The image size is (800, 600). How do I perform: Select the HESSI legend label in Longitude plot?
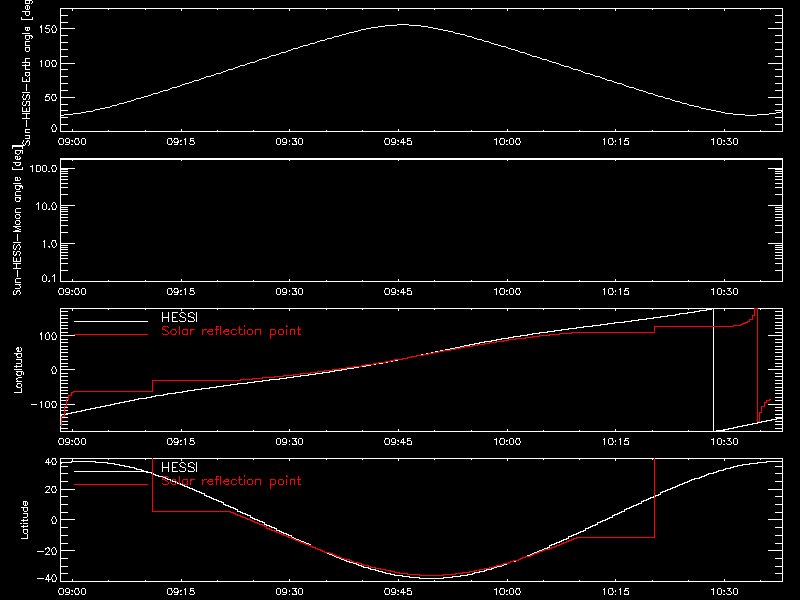pos(179,317)
